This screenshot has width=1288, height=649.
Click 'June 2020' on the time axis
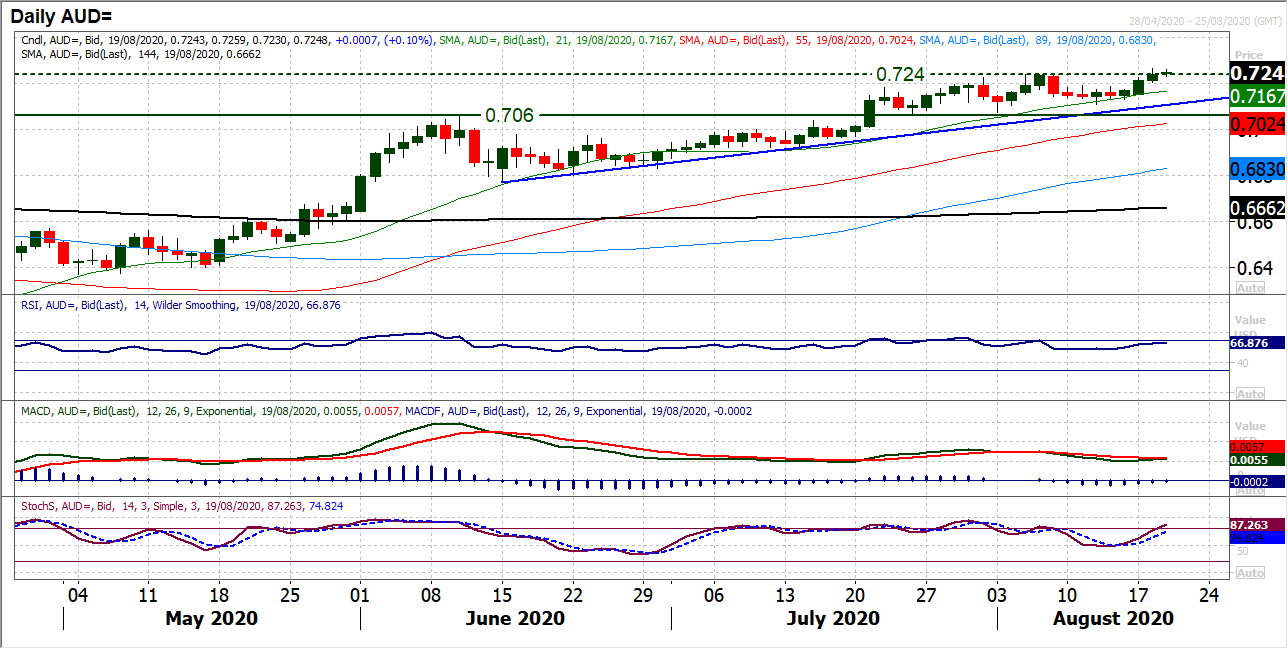(x=516, y=619)
